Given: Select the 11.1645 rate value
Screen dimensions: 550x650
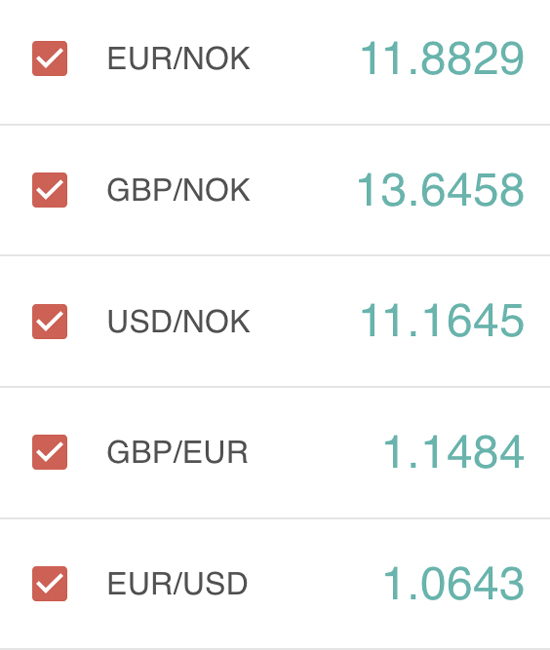Looking at the screenshot, I should click(442, 320).
